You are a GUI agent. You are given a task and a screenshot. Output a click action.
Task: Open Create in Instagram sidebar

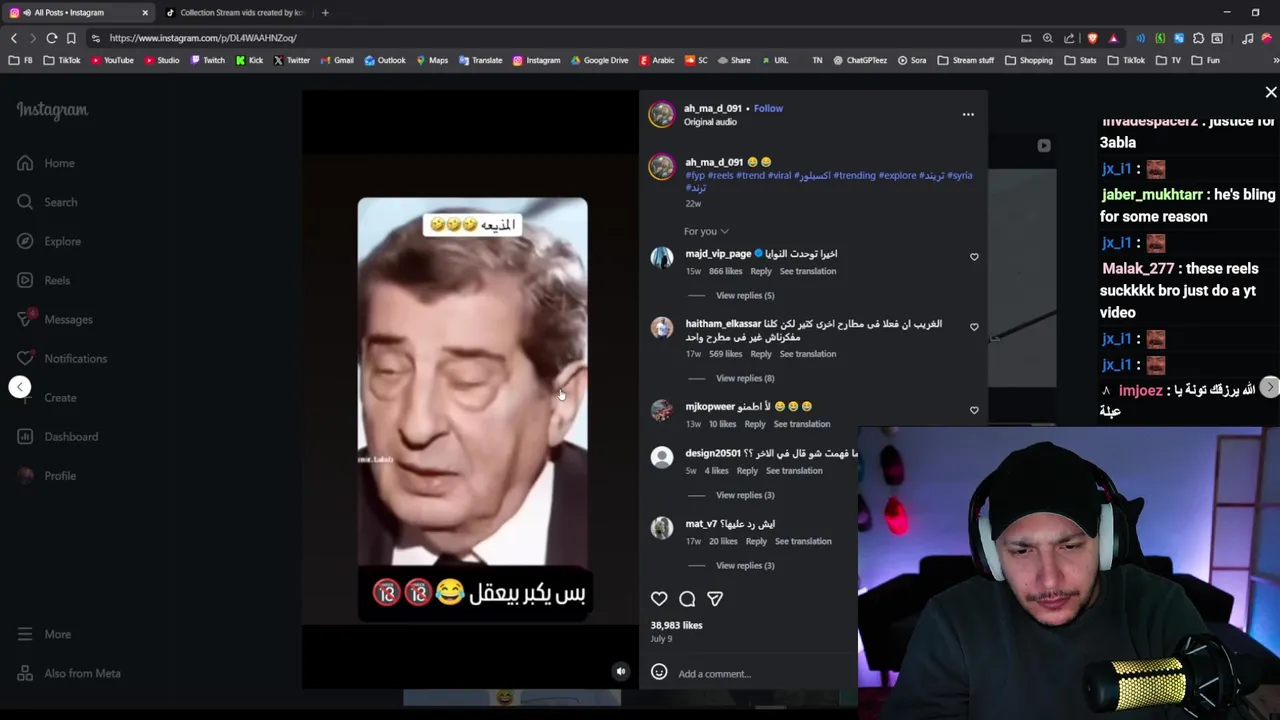pyautogui.click(x=47, y=397)
